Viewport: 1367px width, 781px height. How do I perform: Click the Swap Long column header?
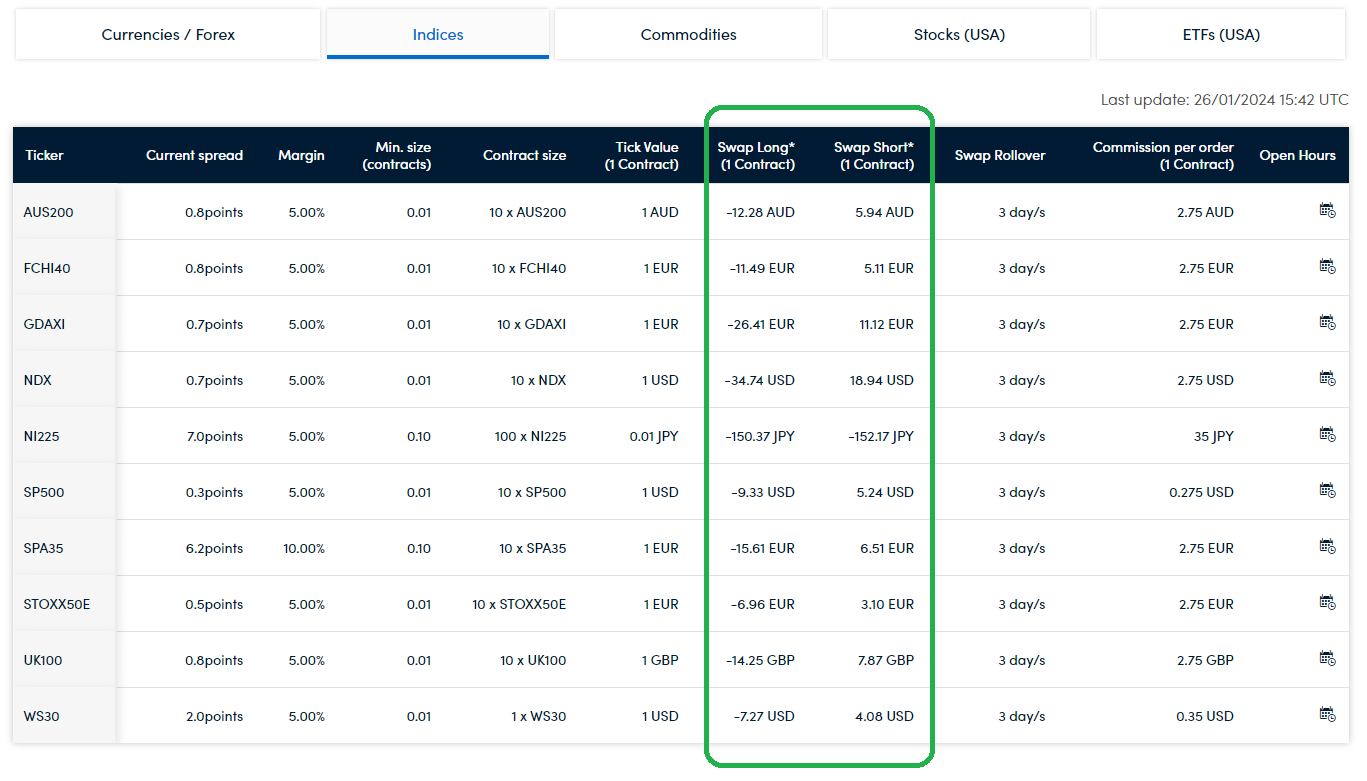756,156
